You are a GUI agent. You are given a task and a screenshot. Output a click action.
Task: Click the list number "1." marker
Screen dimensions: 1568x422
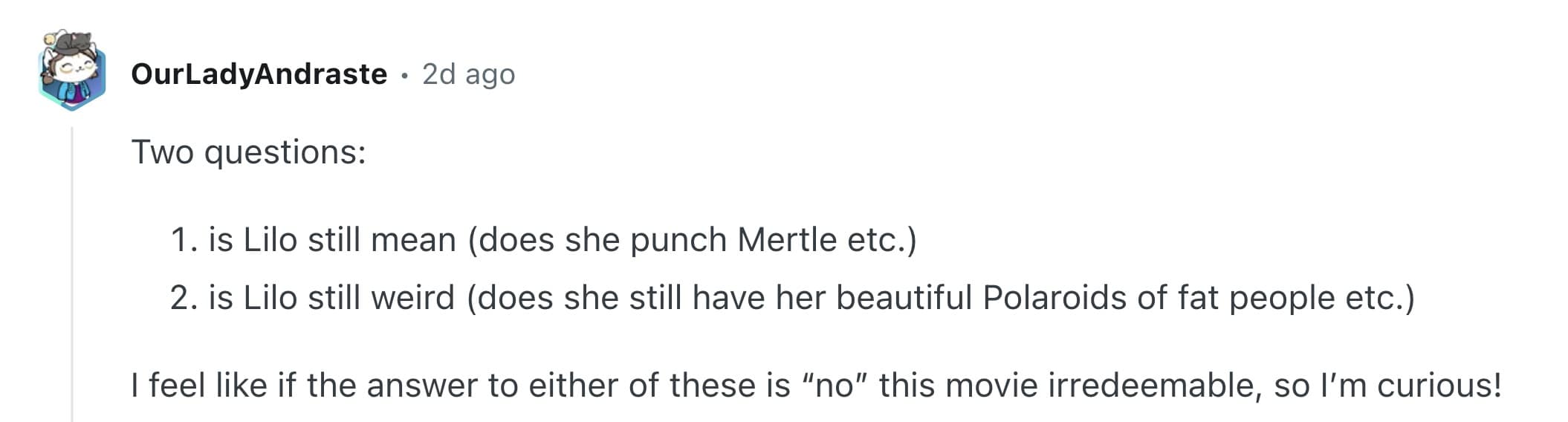184,240
